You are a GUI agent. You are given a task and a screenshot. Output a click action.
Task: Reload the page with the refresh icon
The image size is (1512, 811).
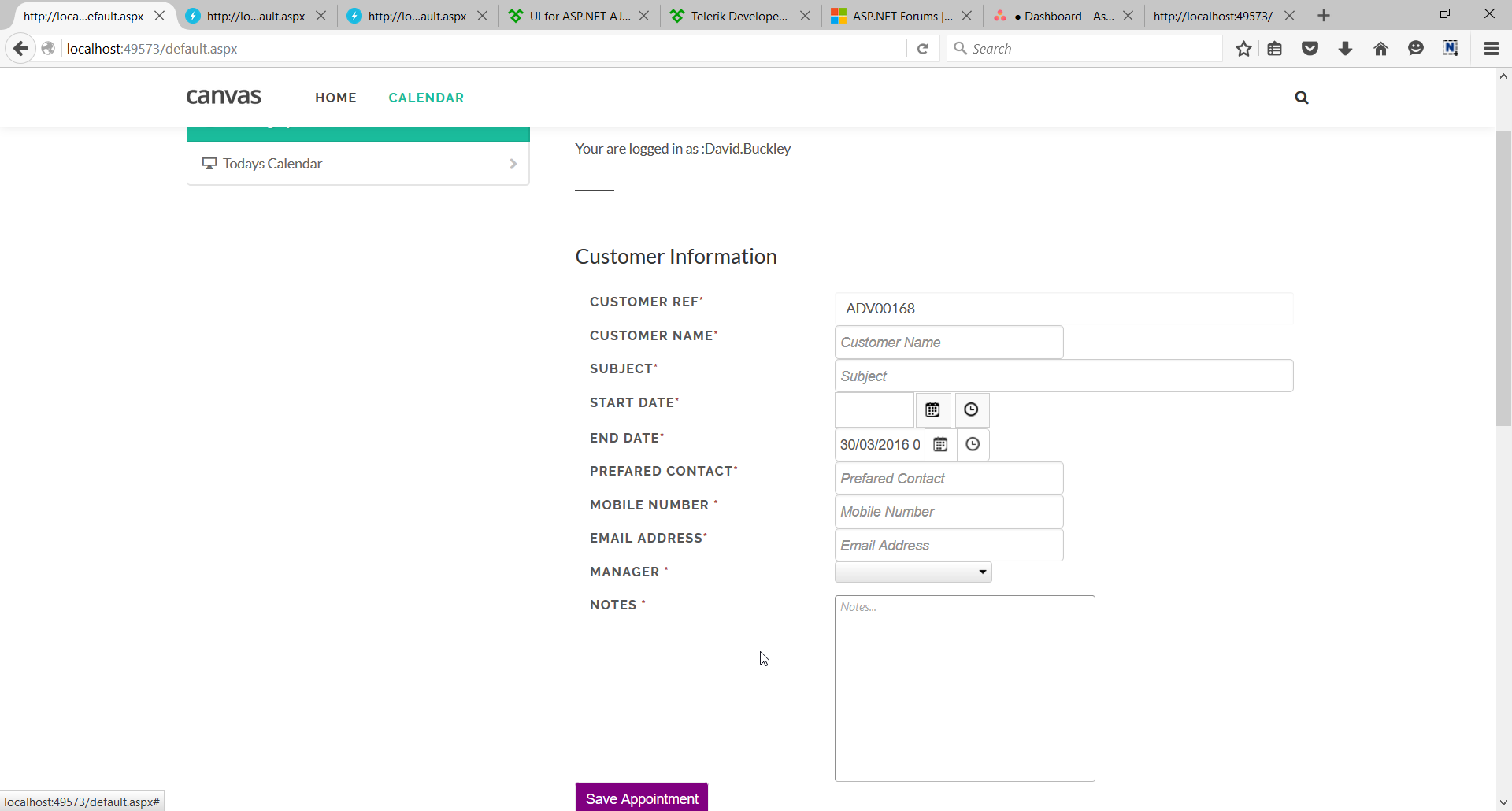point(923,49)
